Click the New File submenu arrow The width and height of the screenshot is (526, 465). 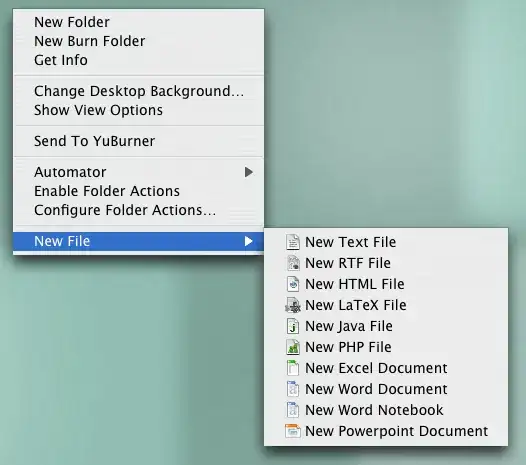pyautogui.click(x=249, y=241)
